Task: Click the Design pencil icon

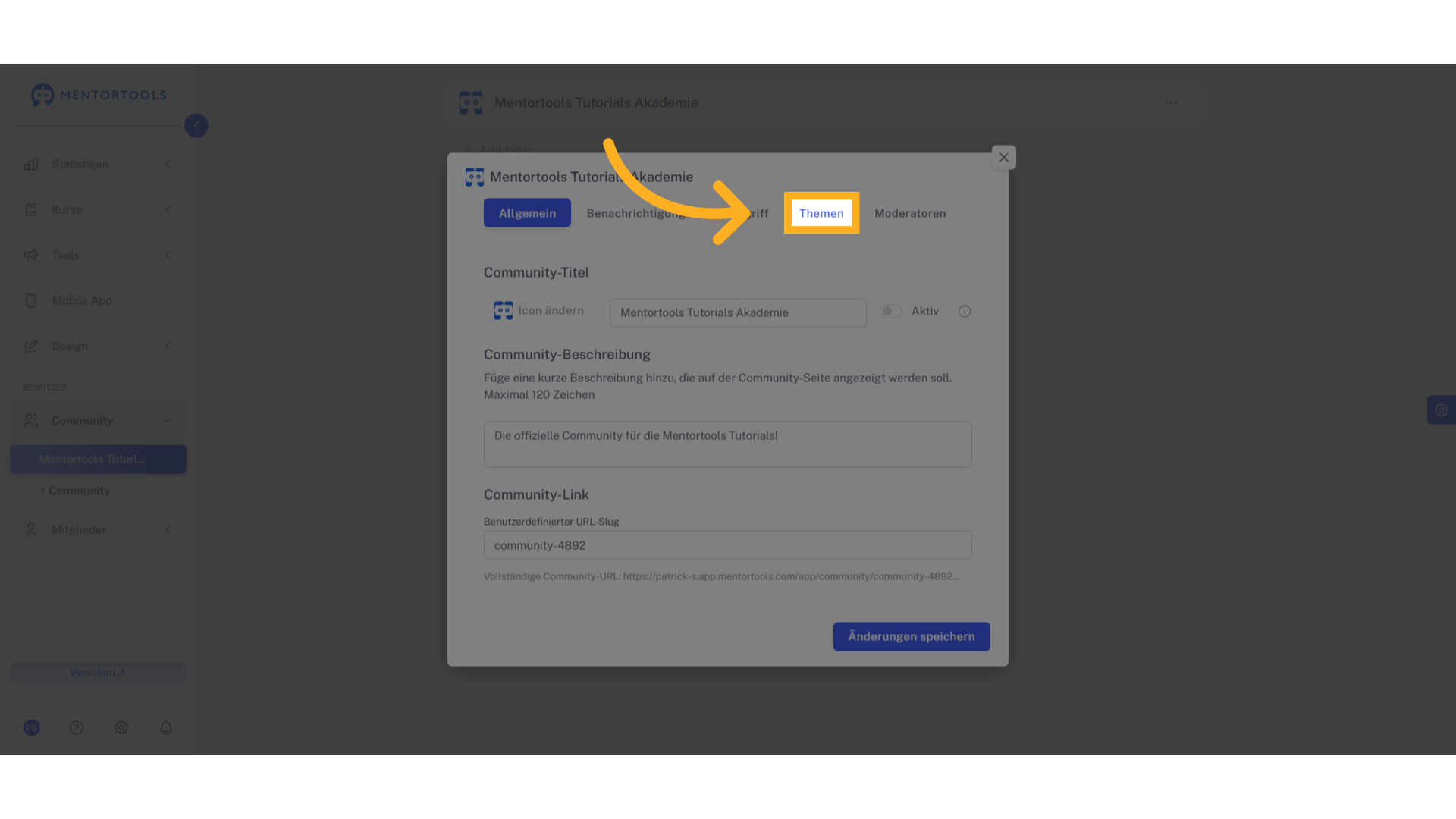Action: 31,347
